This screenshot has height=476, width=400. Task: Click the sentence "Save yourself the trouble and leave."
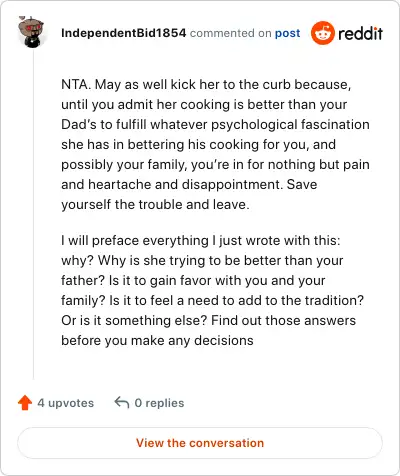[189, 194]
